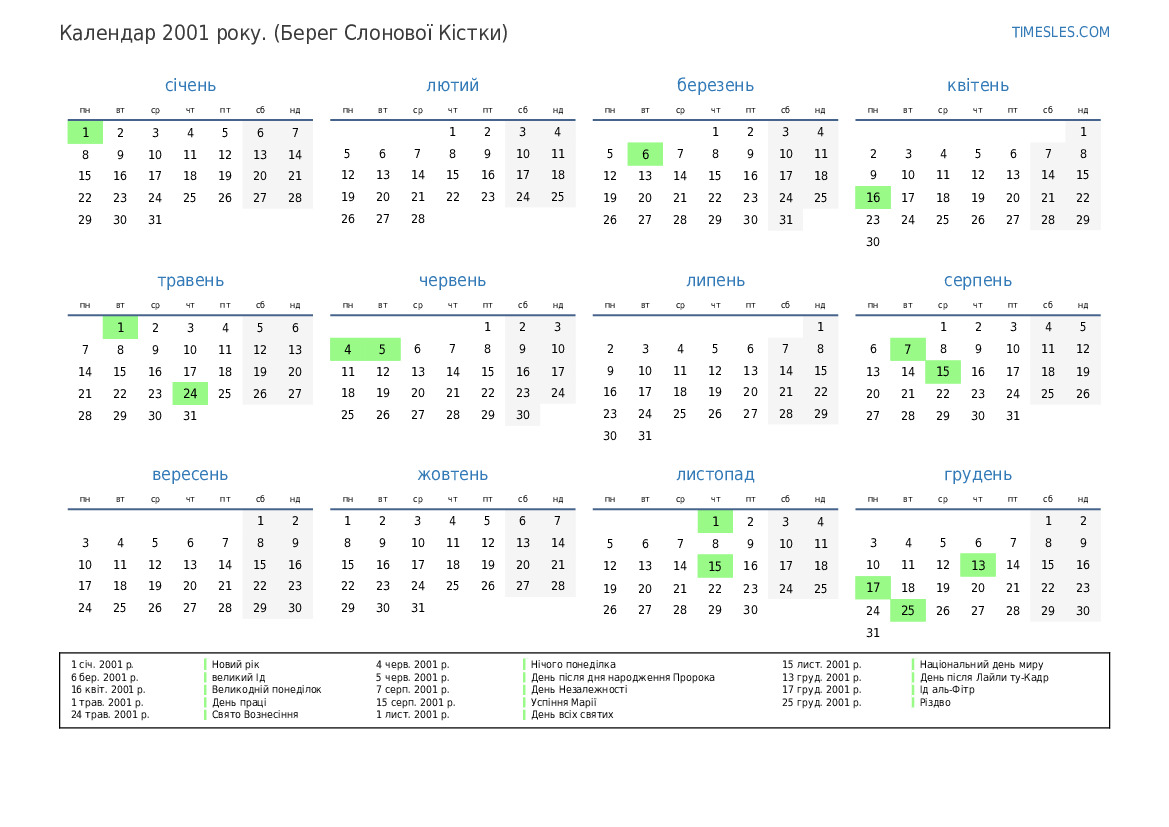Click highlighted 24 in травень
Screen dimensions: 1169x827
click(x=190, y=393)
